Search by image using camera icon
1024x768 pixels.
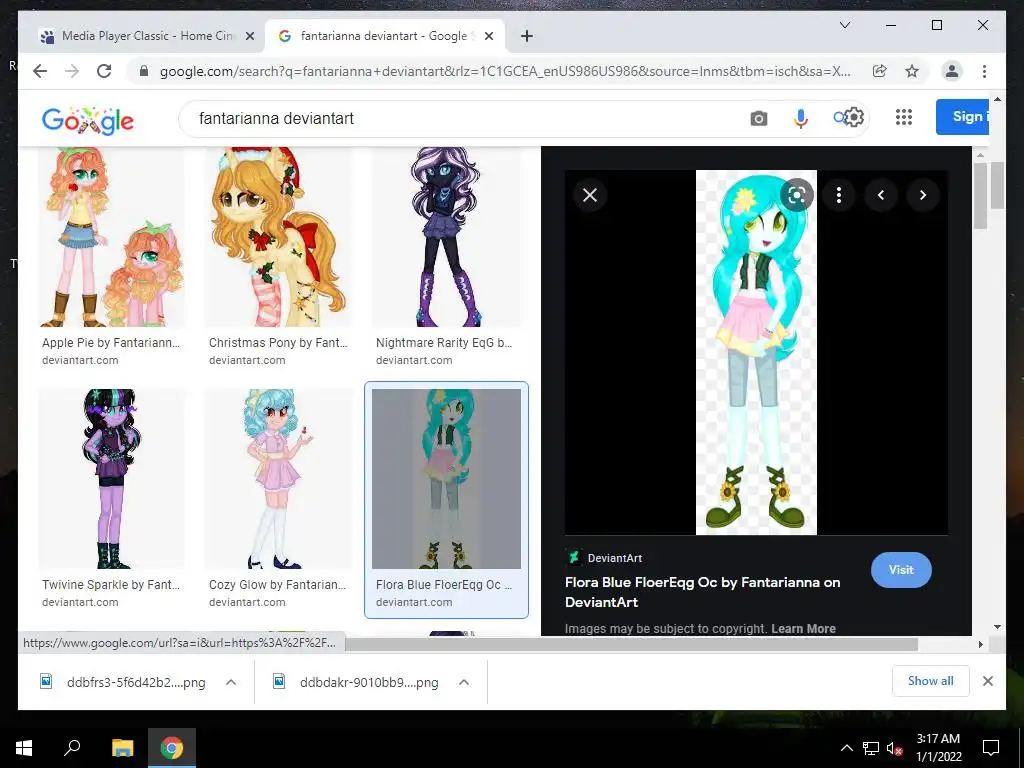coord(758,118)
